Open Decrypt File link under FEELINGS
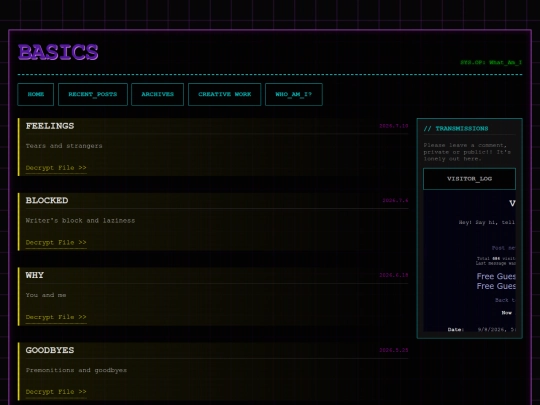540x405 pixels. (56, 168)
